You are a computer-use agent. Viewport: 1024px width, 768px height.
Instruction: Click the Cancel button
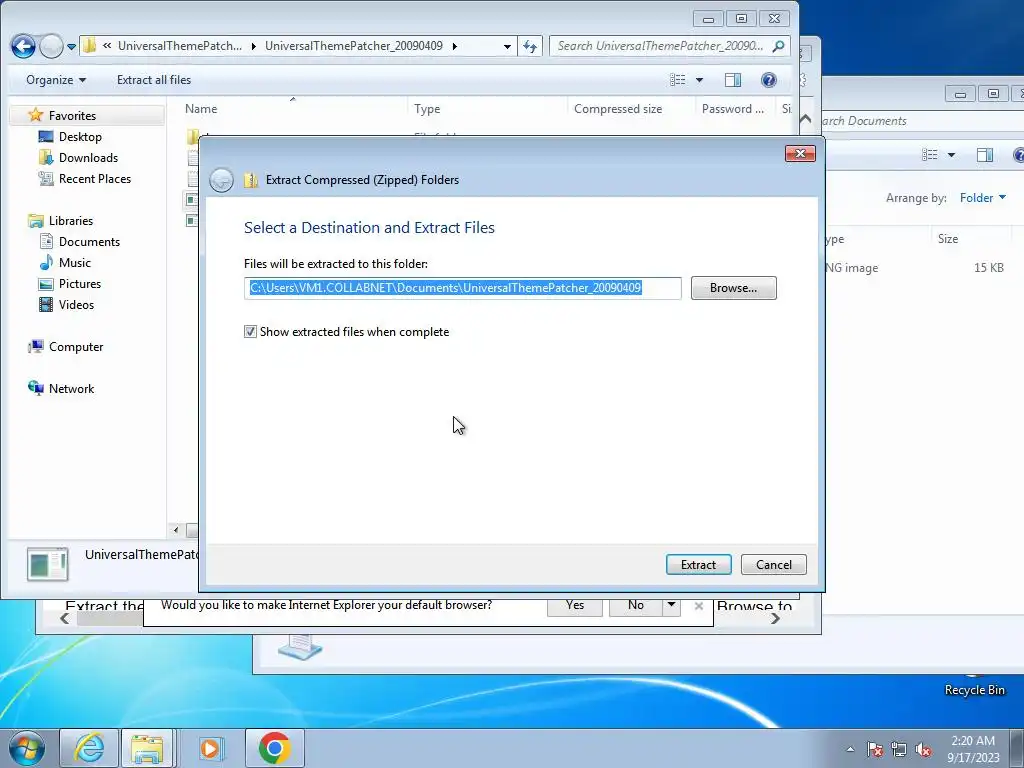tap(774, 564)
